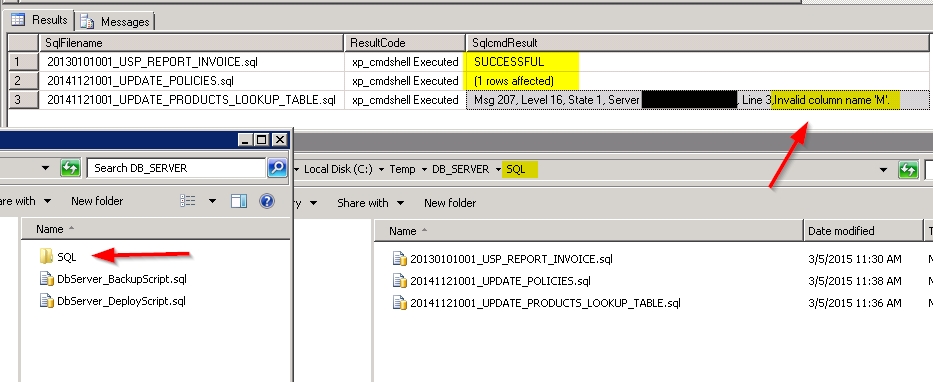Click refresh icon in SQL window address bar

pyautogui.click(x=908, y=170)
